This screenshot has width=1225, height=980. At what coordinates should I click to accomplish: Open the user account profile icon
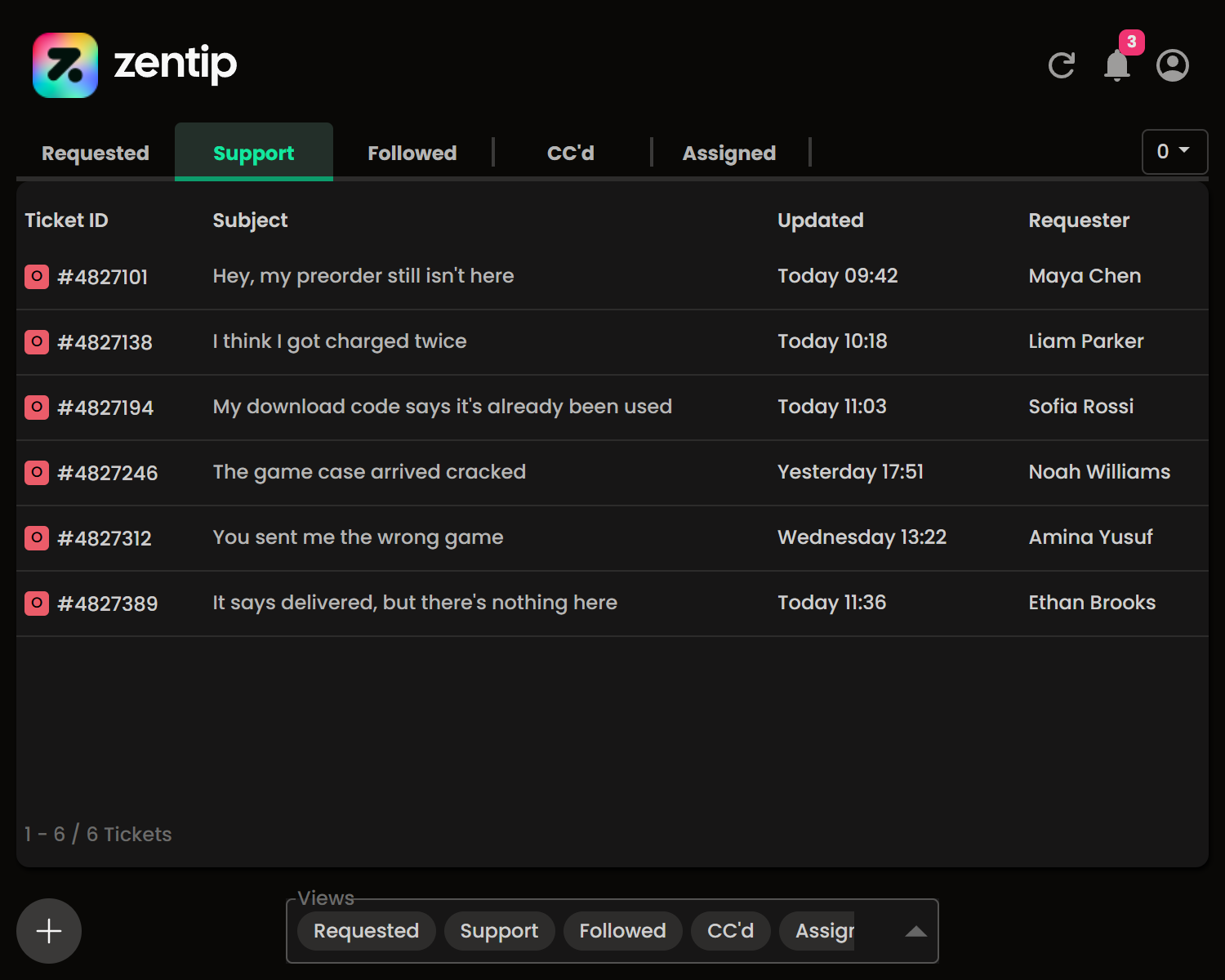pyautogui.click(x=1173, y=65)
